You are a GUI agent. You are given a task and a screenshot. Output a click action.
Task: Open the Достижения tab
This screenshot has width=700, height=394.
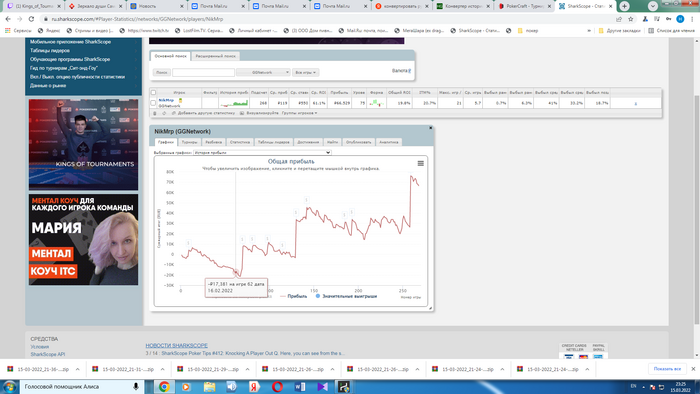(308, 142)
